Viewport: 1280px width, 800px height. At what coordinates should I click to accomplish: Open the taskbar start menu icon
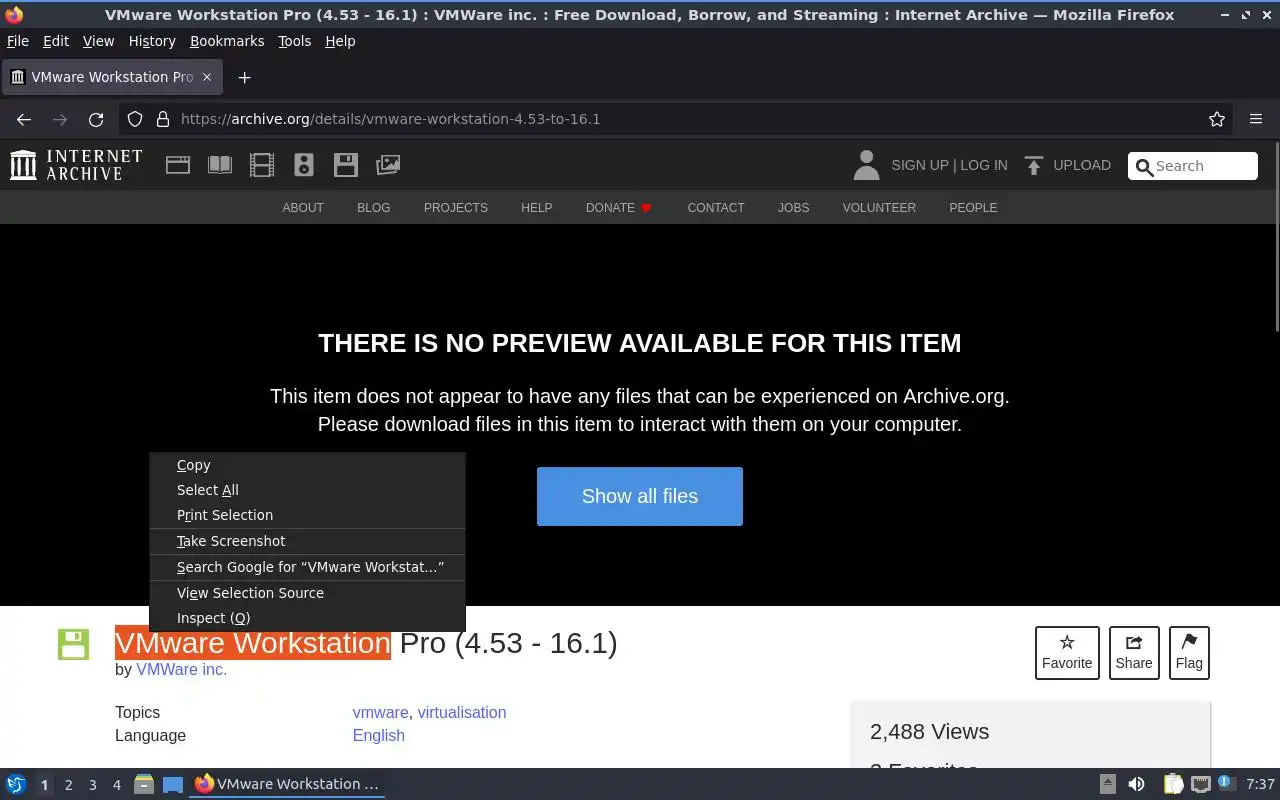tap(16, 784)
